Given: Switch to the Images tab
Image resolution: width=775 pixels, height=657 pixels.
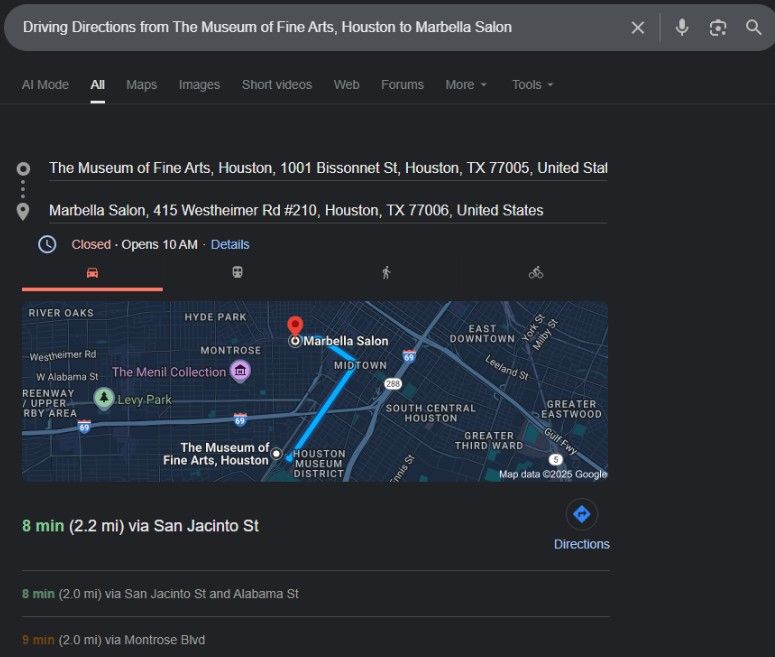Looking at the screenshot, I should [199, 85].
